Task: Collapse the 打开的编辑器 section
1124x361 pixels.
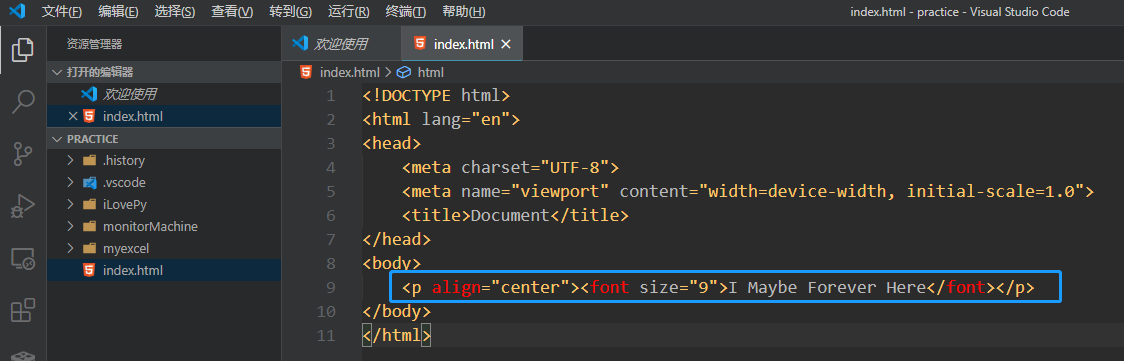Action: [x=164, y=72]
